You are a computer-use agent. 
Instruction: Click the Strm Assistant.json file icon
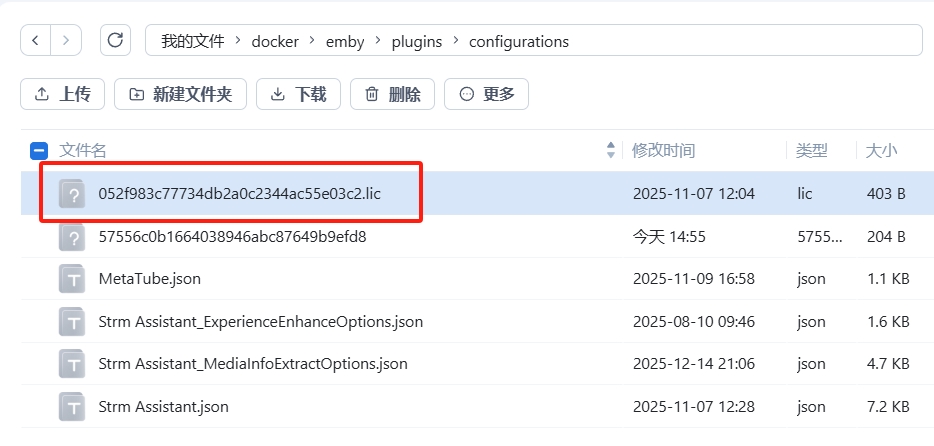coord(71,407)
